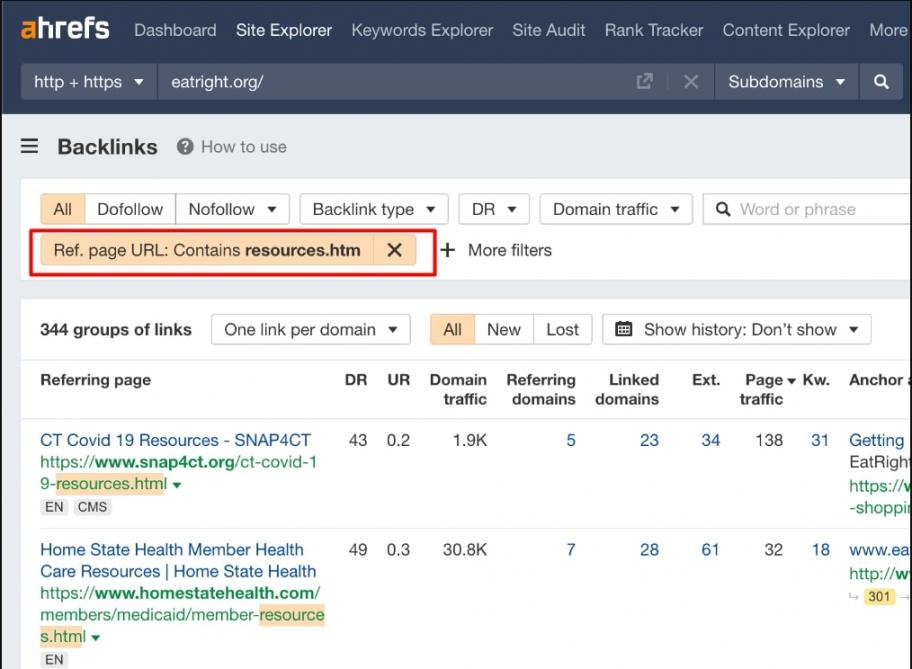Open the hamburger sidebar menu
Screen dimensions: 912x669
click(x=30, y=146)
